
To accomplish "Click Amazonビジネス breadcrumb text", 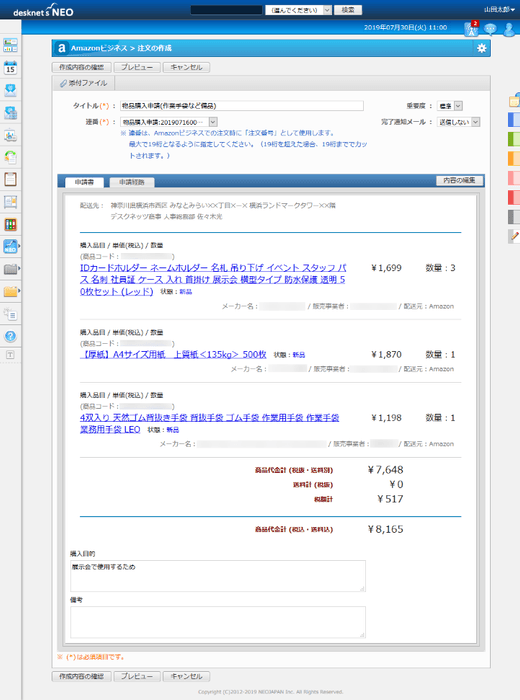I will [99, 48].
